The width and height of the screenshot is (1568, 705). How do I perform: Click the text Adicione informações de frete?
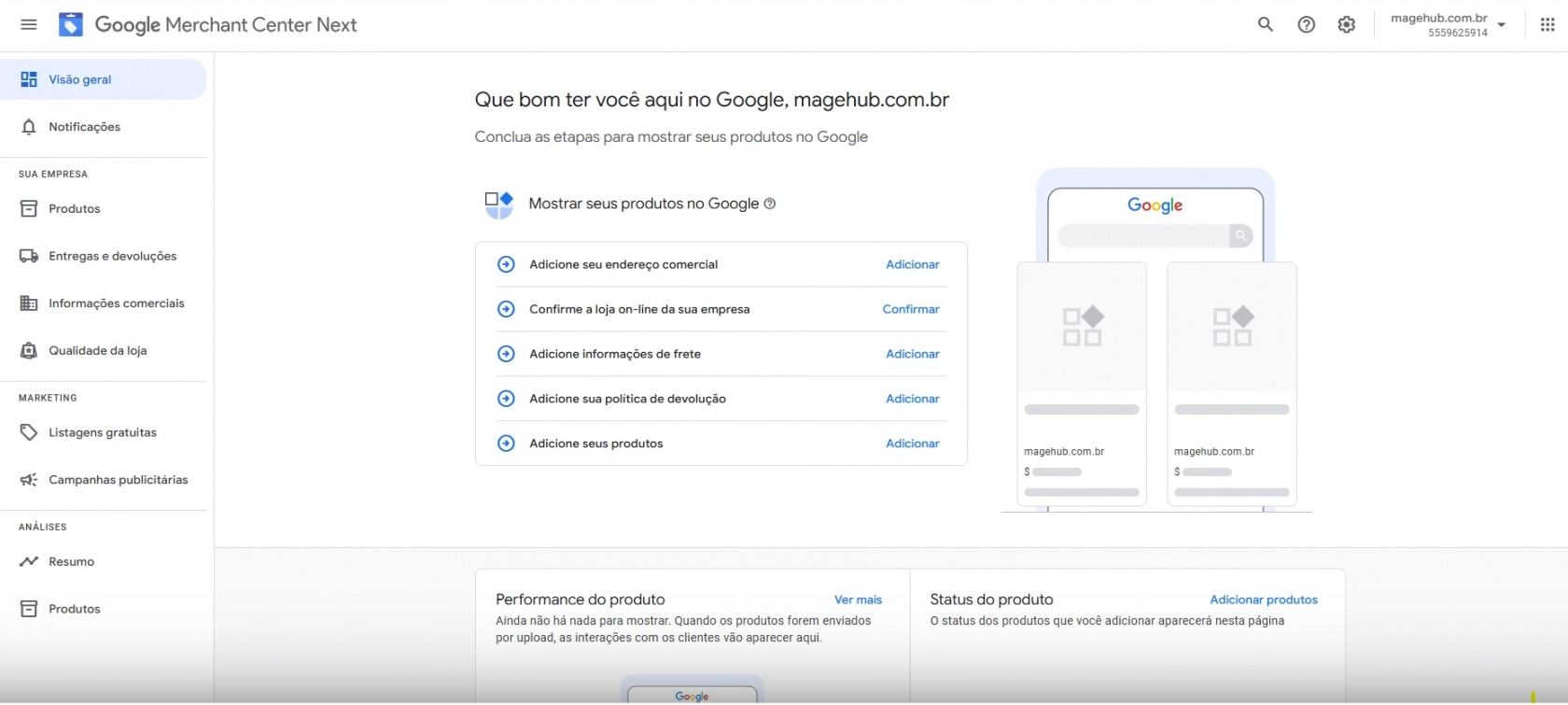pos(615,354)
